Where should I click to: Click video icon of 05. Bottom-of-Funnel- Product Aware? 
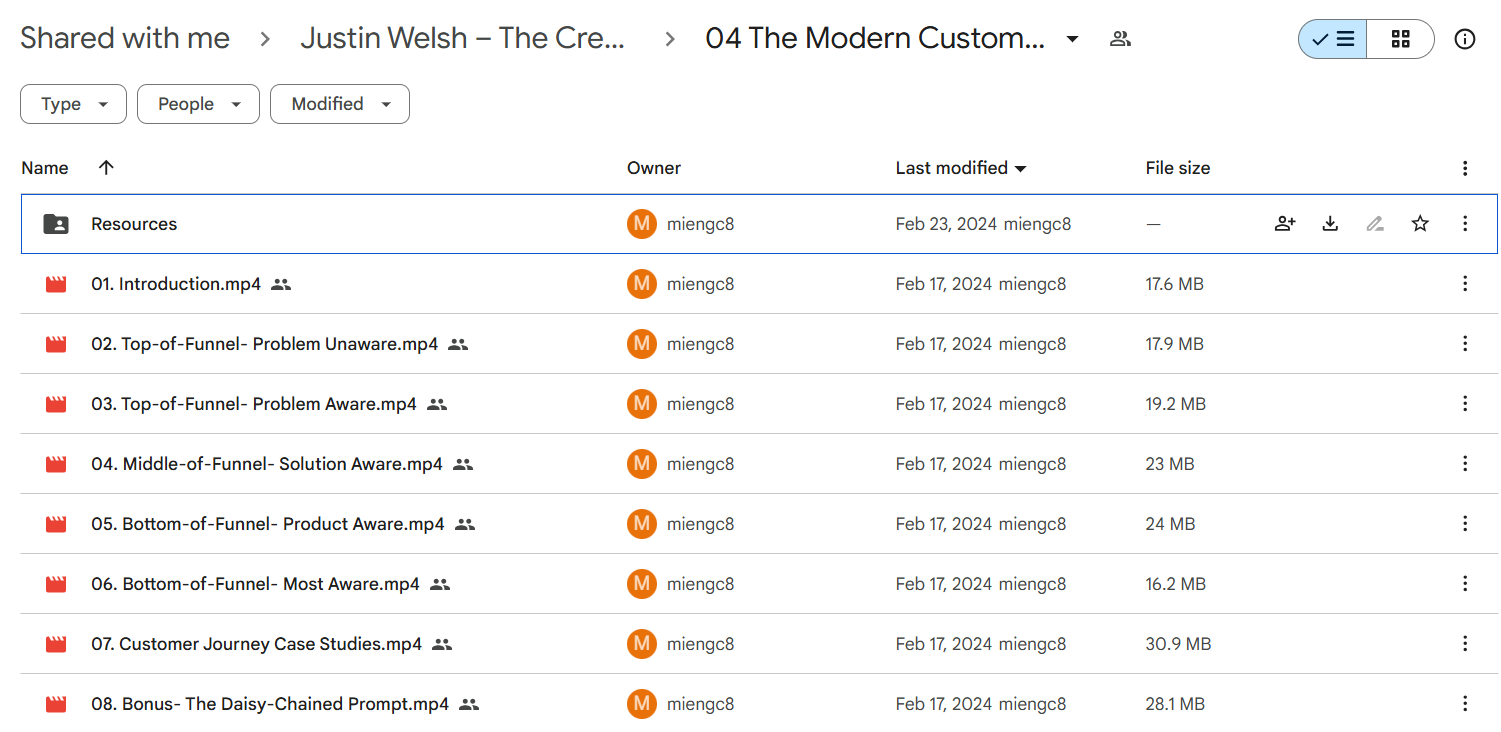pyautogui.click(x=56, y=524)
